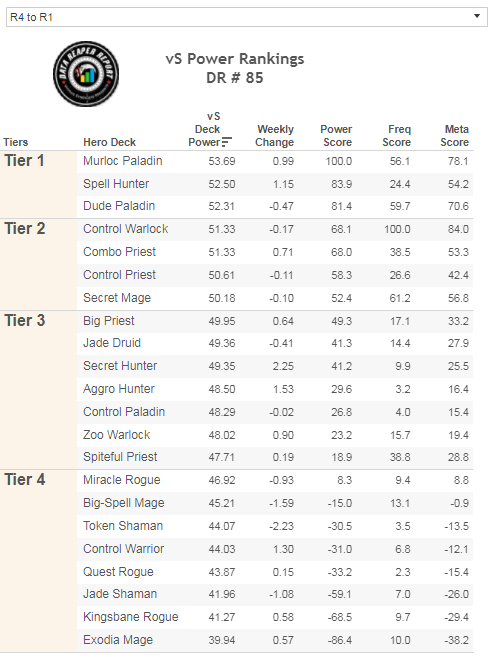The width and height of the screenshot is (496, 657).
Task: Click the dropdown arrow beside R4 to R1
Action: pos(477,16)
